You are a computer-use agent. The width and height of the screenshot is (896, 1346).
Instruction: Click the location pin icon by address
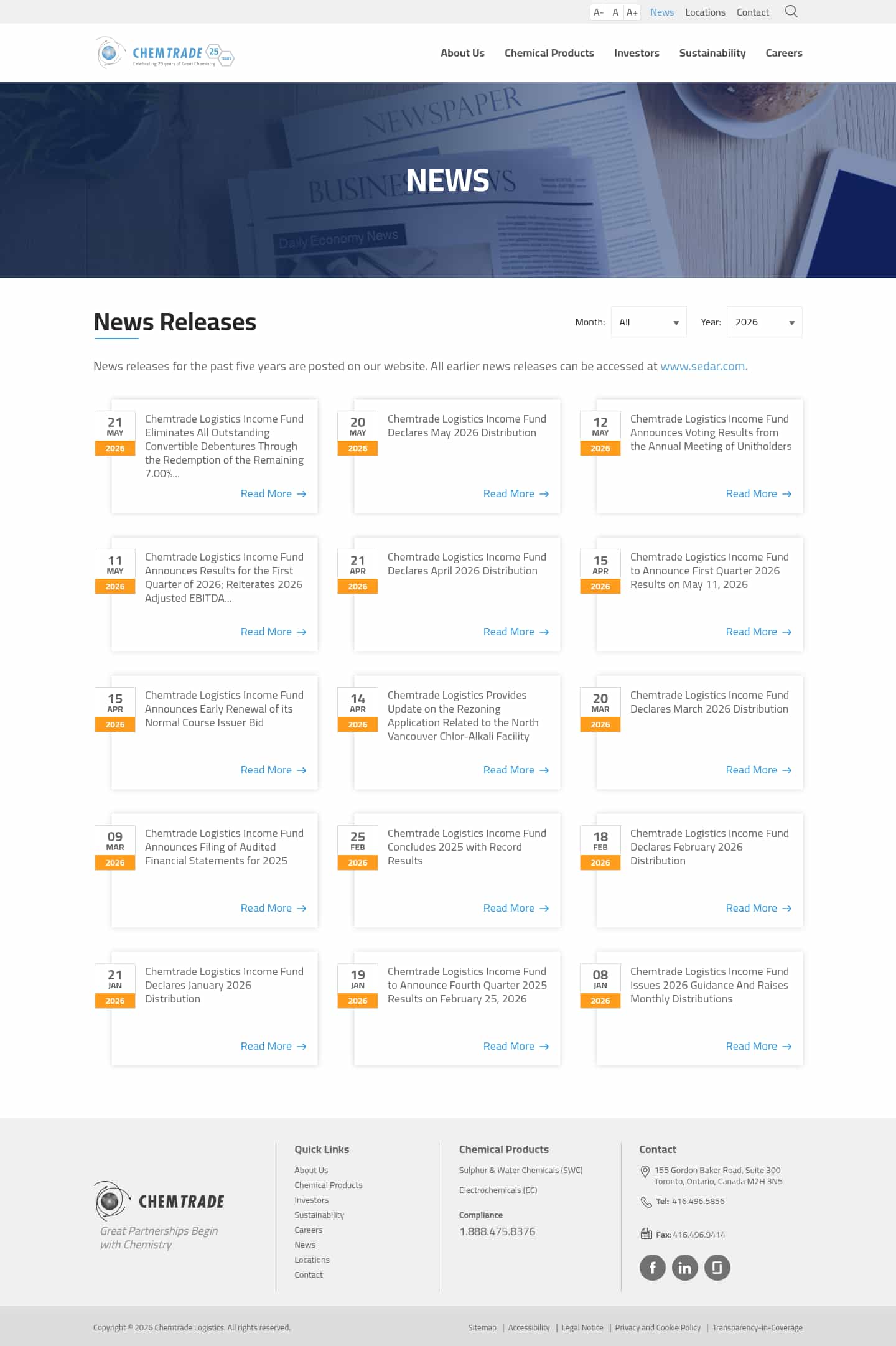click(x=645, y=1172)
